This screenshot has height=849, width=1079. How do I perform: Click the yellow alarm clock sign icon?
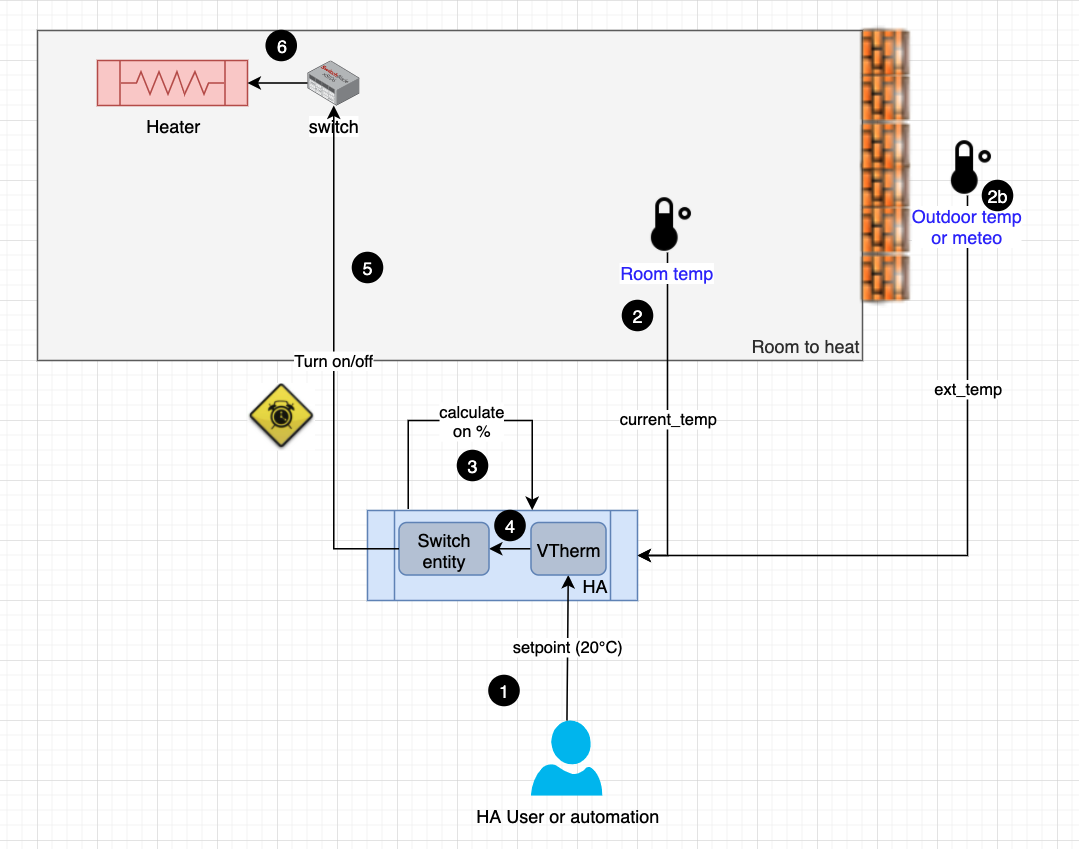[x=281, y=414]
